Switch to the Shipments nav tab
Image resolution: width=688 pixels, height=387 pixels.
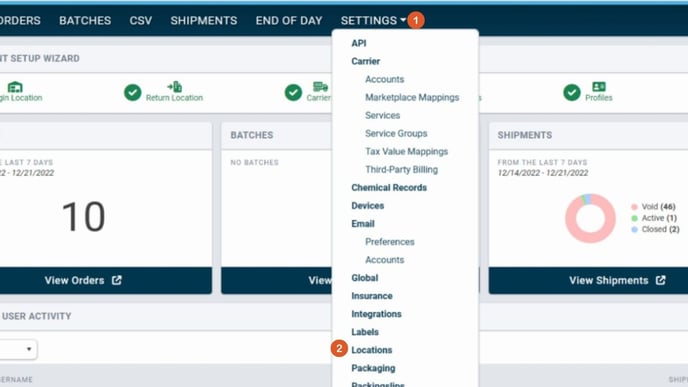pyautogui.click(x=204, y=20)
